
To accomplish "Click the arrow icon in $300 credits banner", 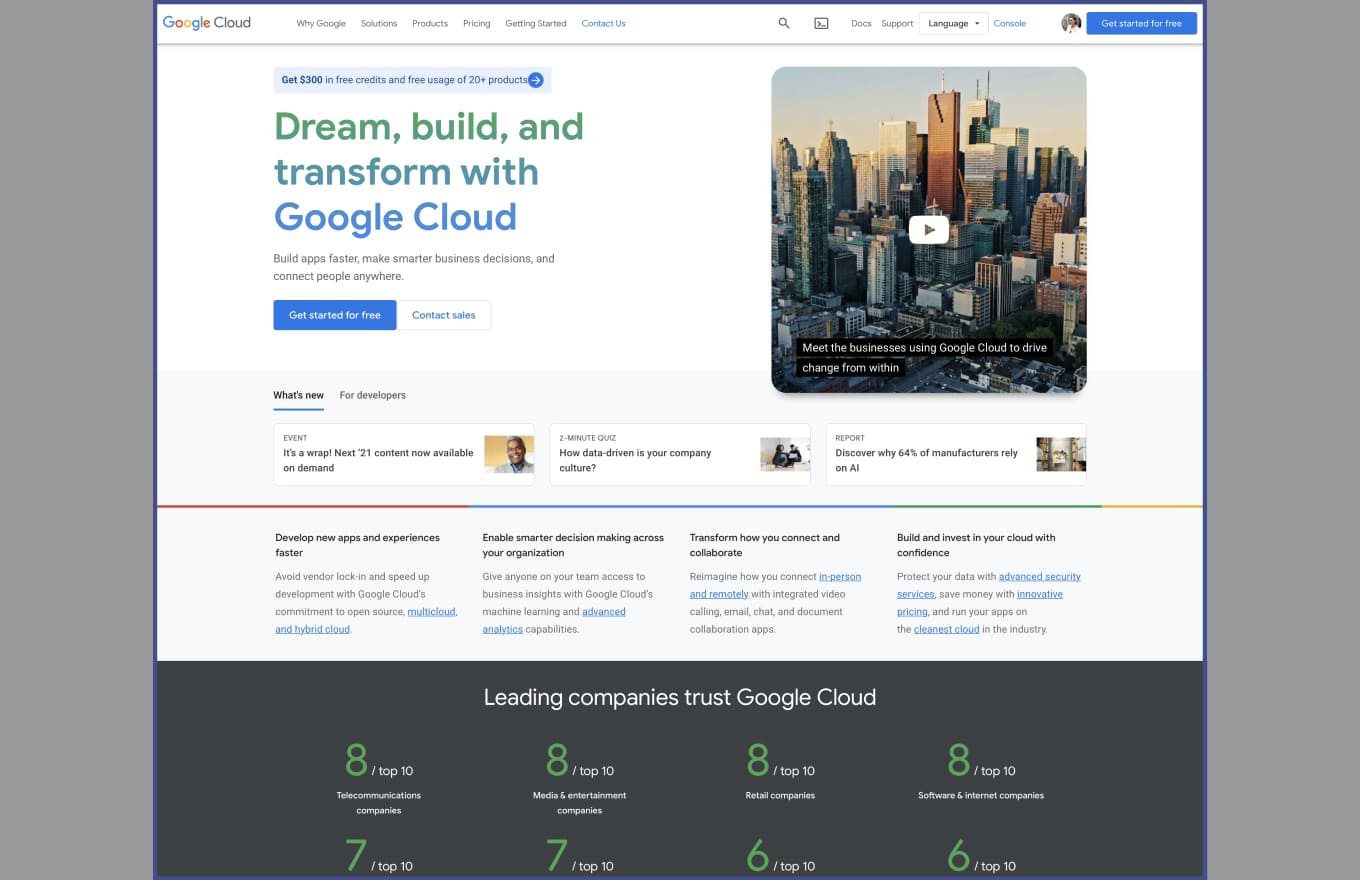I will tap(536, 80).
